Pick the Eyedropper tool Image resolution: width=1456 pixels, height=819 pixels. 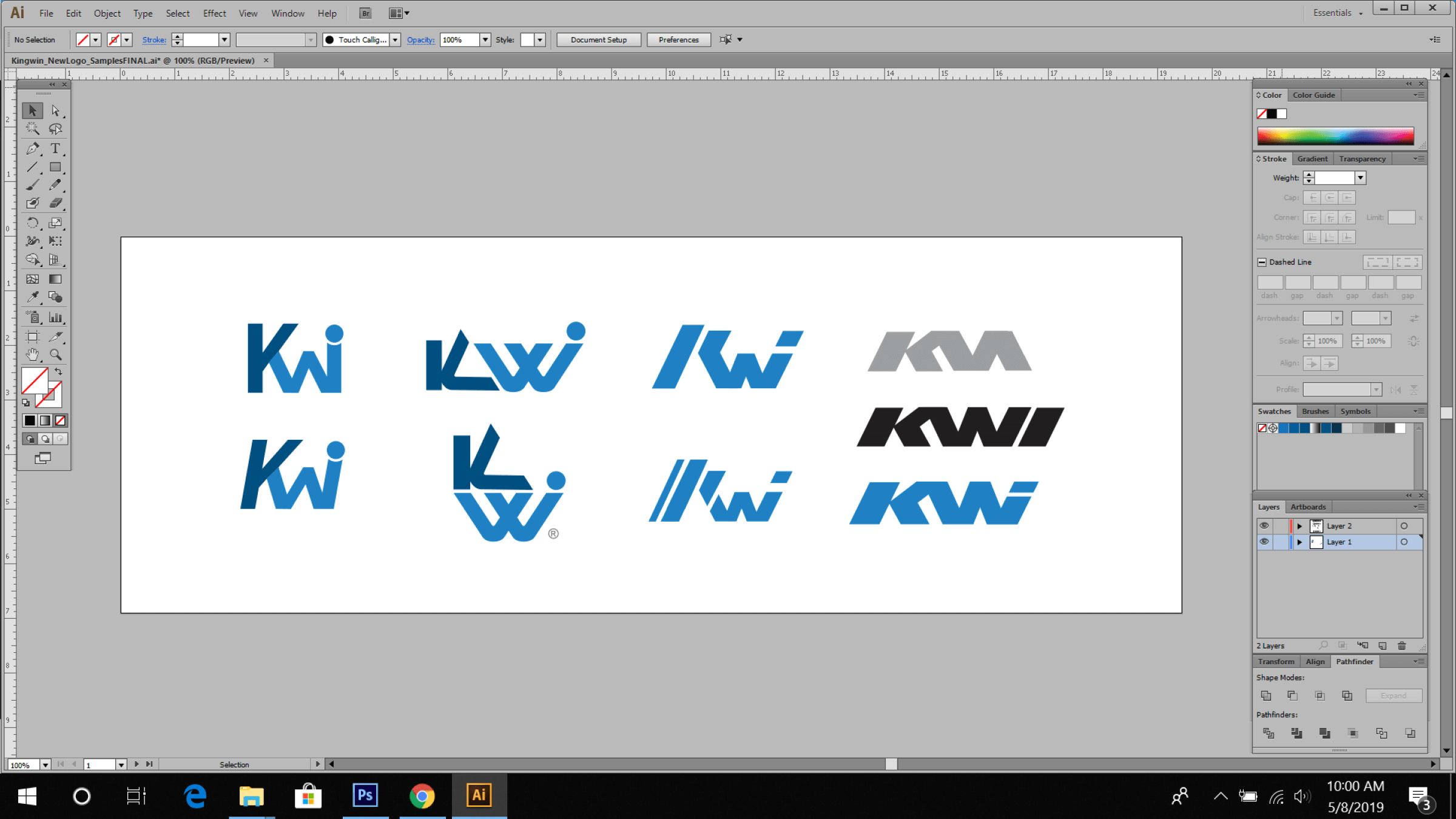point(33,297)
